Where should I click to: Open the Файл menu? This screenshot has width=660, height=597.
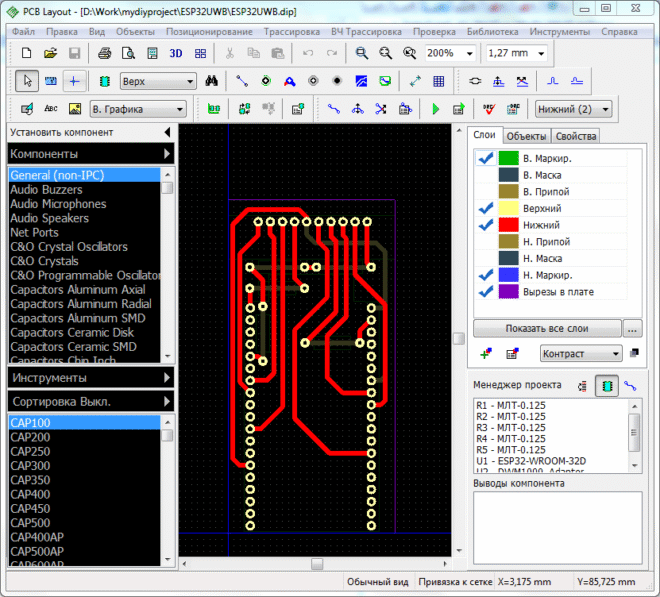coord(23,32)
